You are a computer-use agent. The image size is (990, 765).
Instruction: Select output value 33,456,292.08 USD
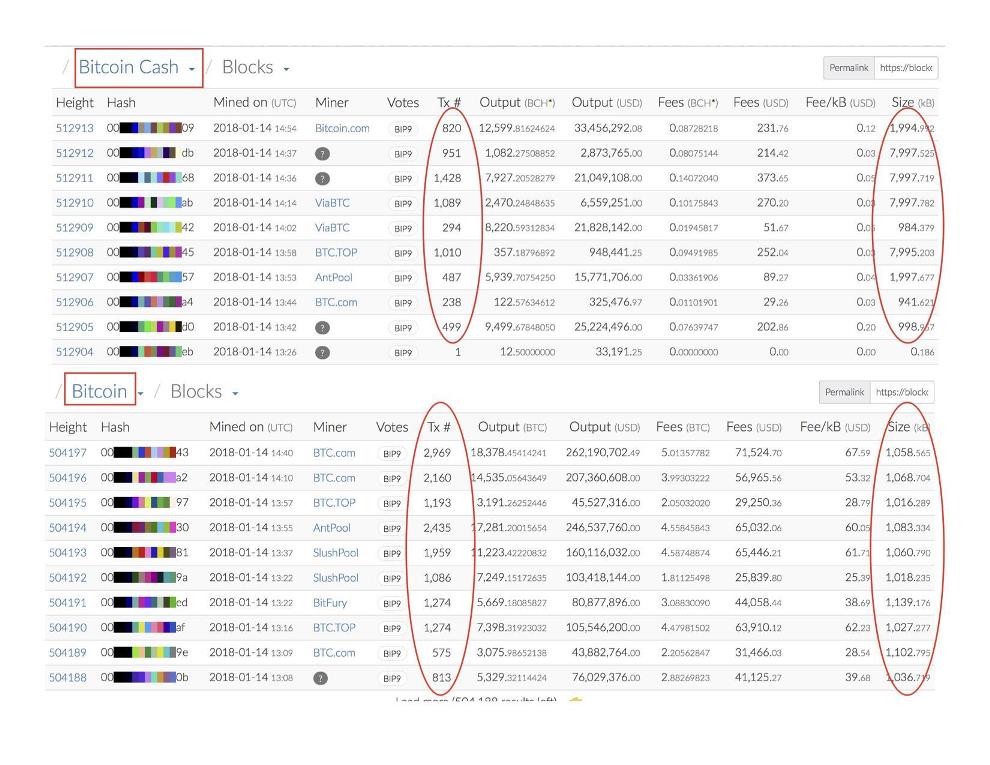608,128
